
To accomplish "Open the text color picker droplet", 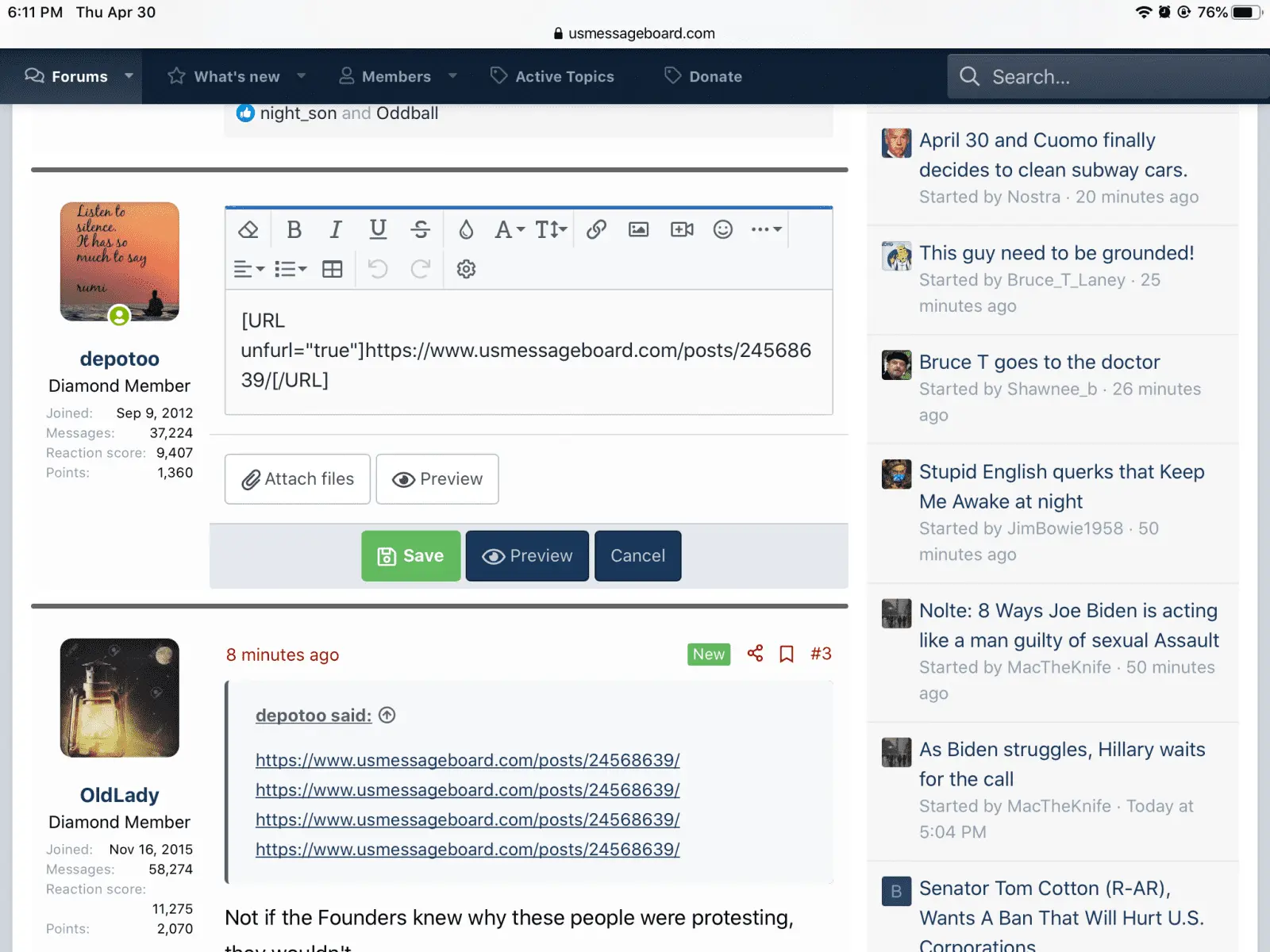I will coord(466,230).
